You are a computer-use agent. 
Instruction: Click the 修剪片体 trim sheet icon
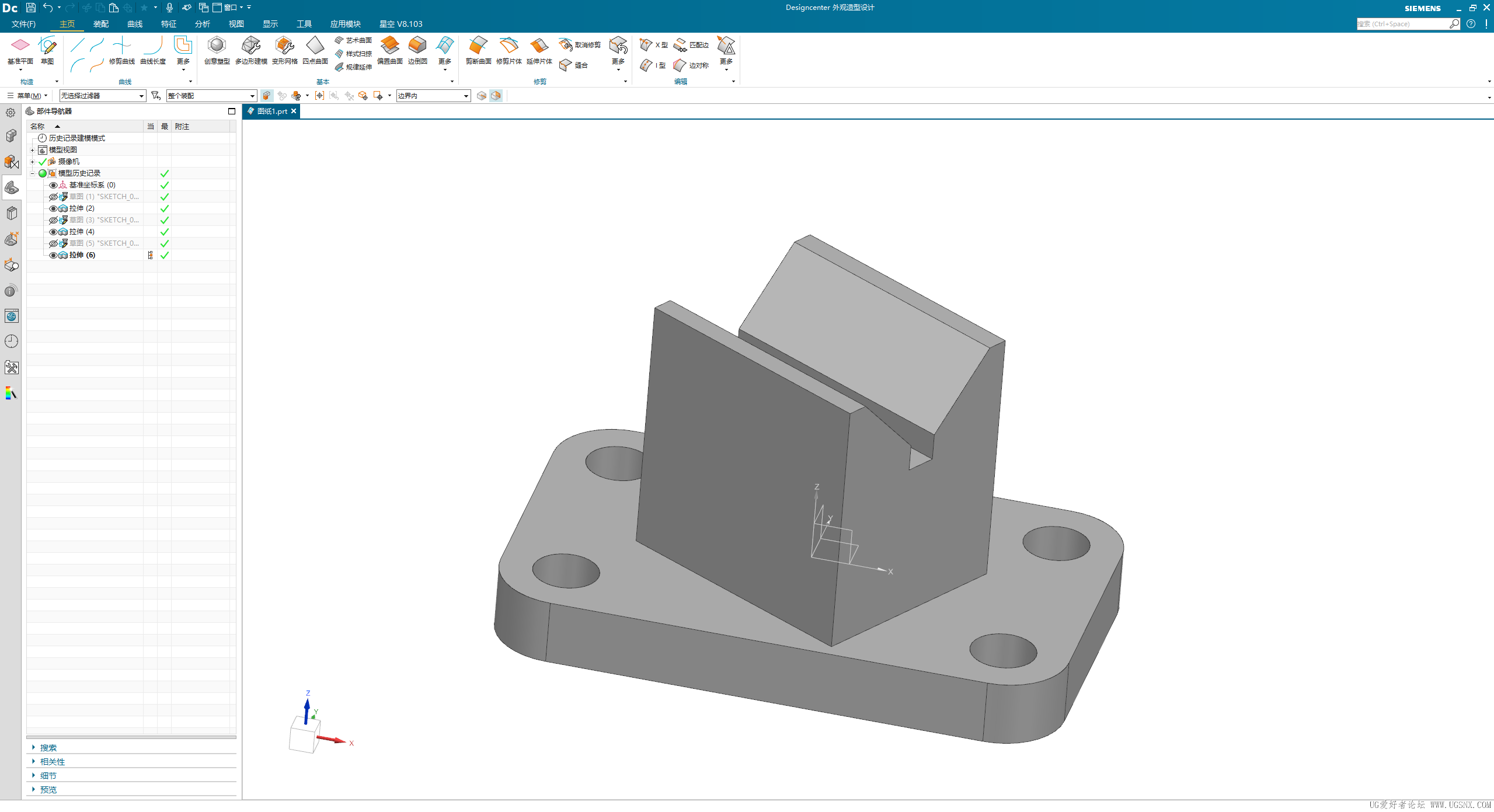pos(509,46)
